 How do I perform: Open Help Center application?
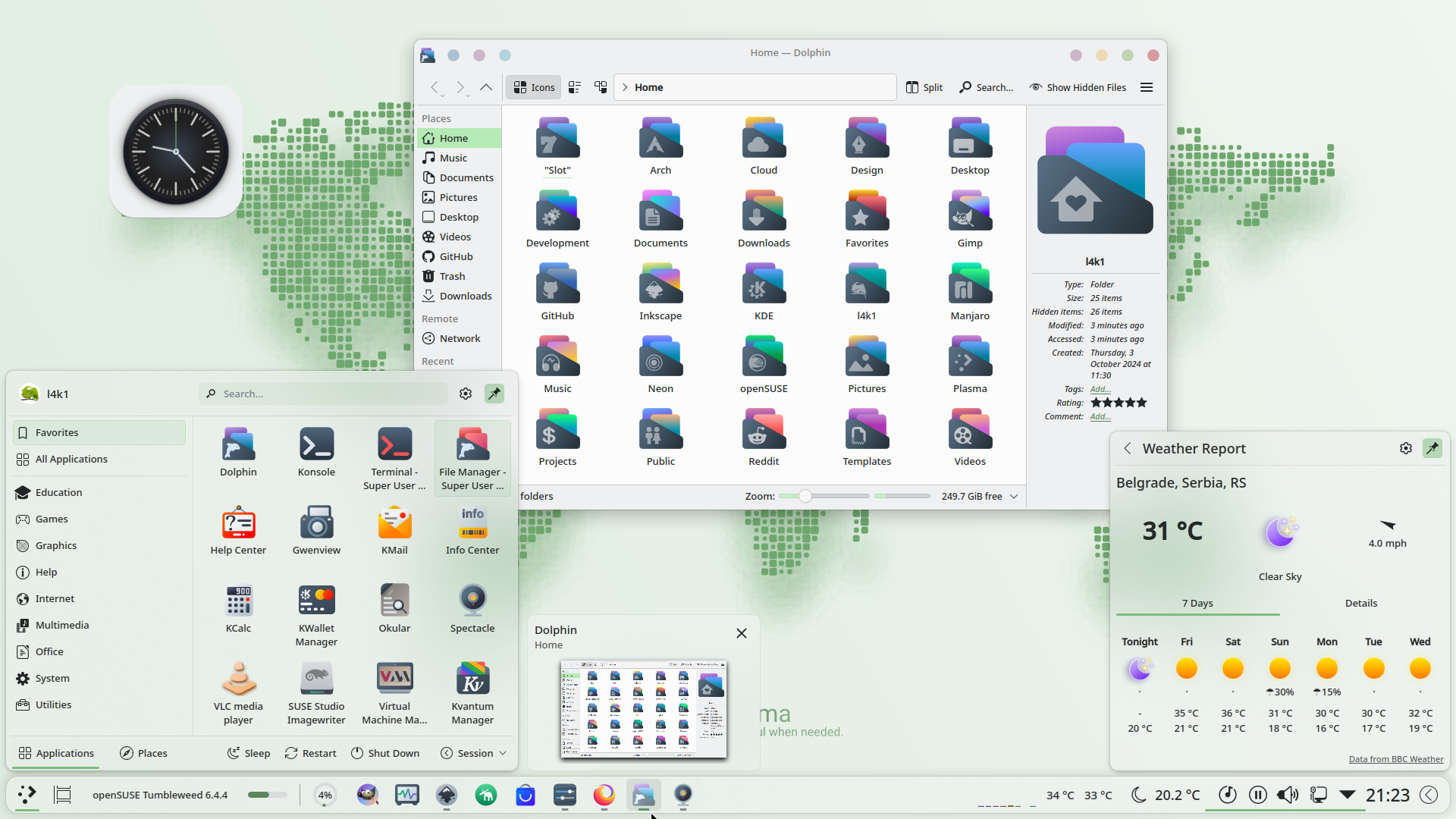click(x=238, y=531)
